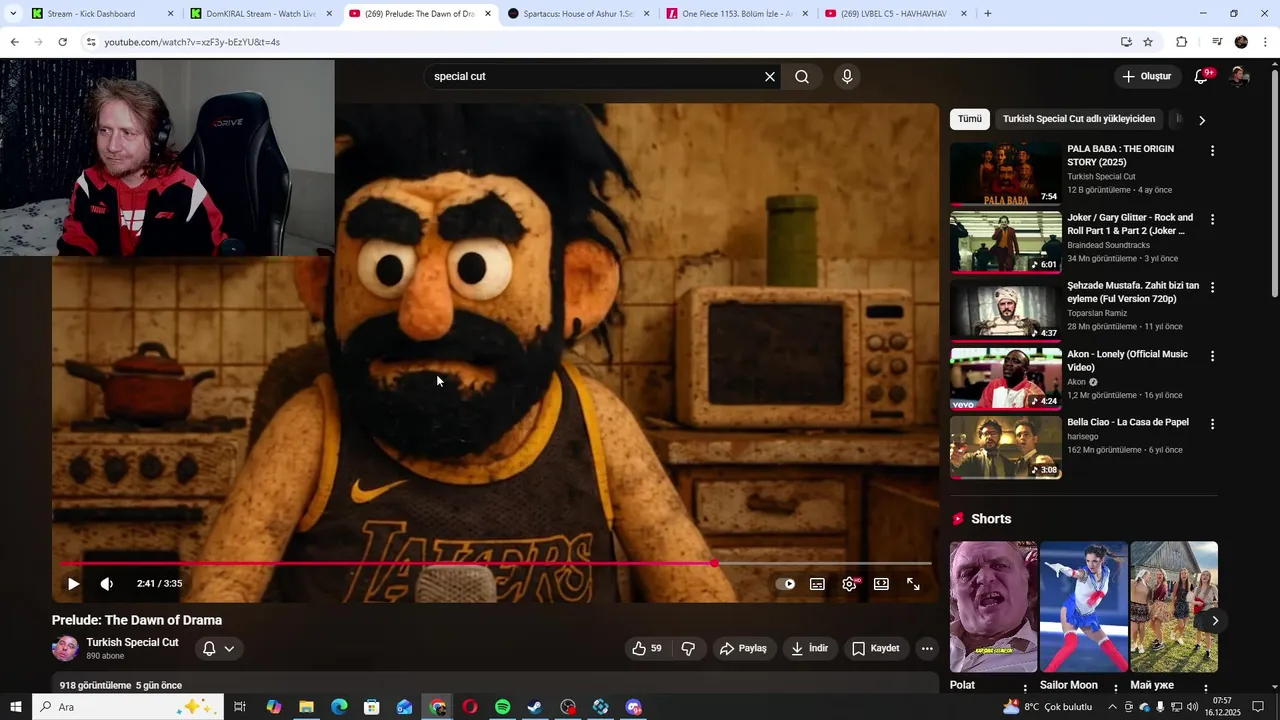Bookmark this page with star

1148,42
